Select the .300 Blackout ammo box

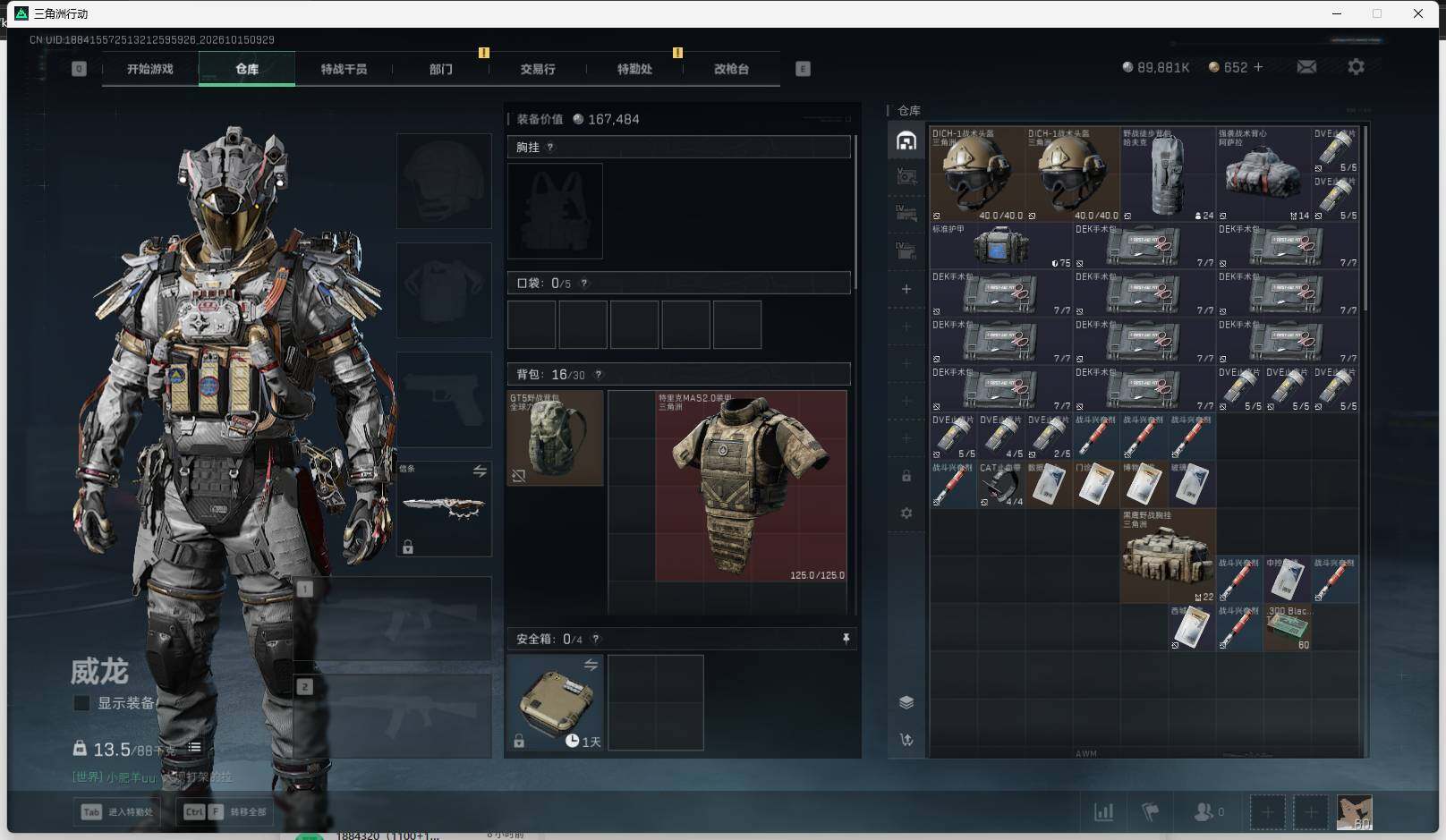[x=1288, y=628]
